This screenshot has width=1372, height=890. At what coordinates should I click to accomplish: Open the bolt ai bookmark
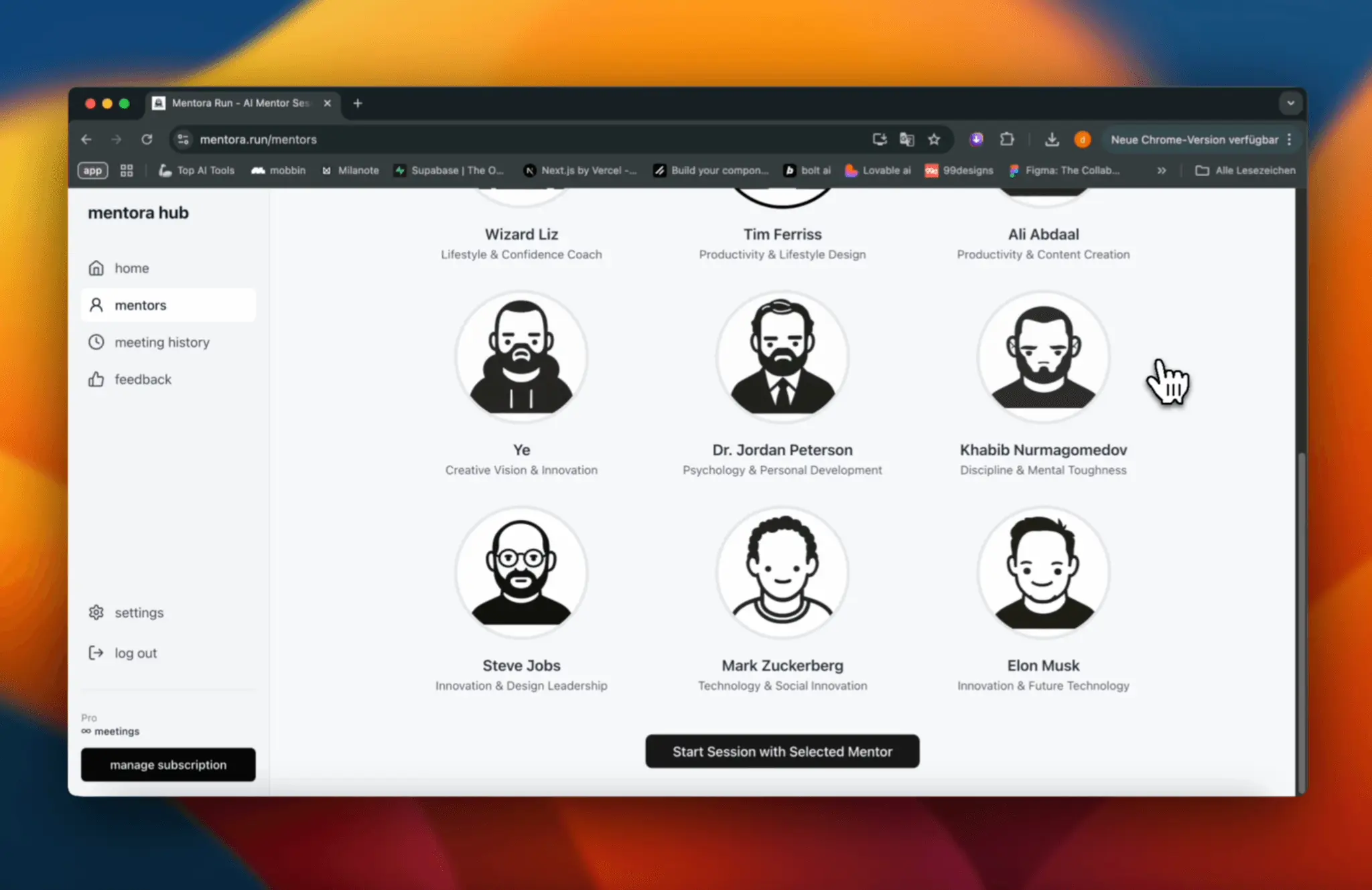808,171
